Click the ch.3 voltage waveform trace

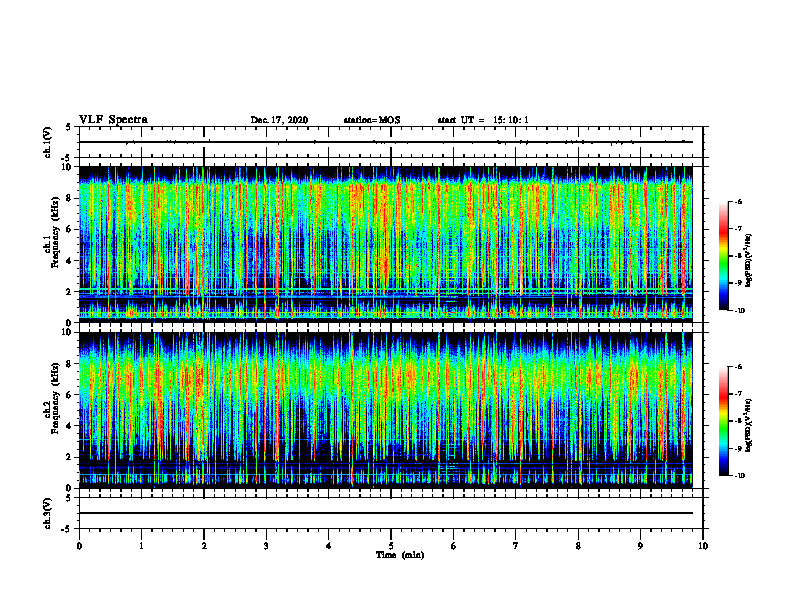[x=386, y=513]
